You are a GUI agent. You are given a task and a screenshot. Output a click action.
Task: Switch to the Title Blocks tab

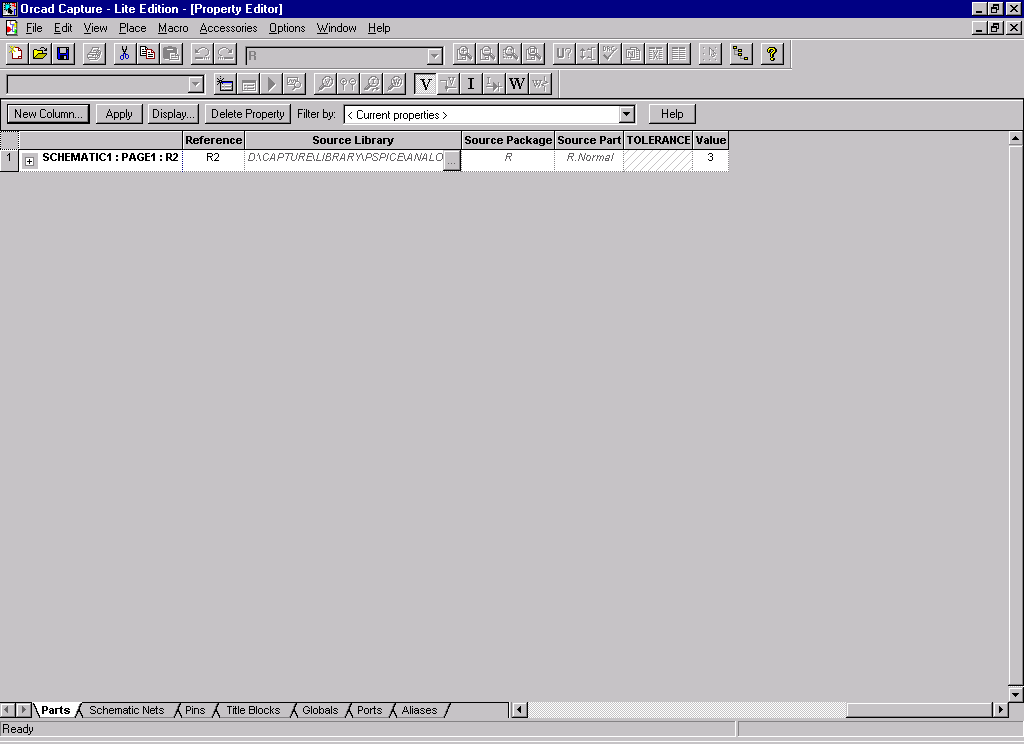pyautogui.click(x=253, y=710)
